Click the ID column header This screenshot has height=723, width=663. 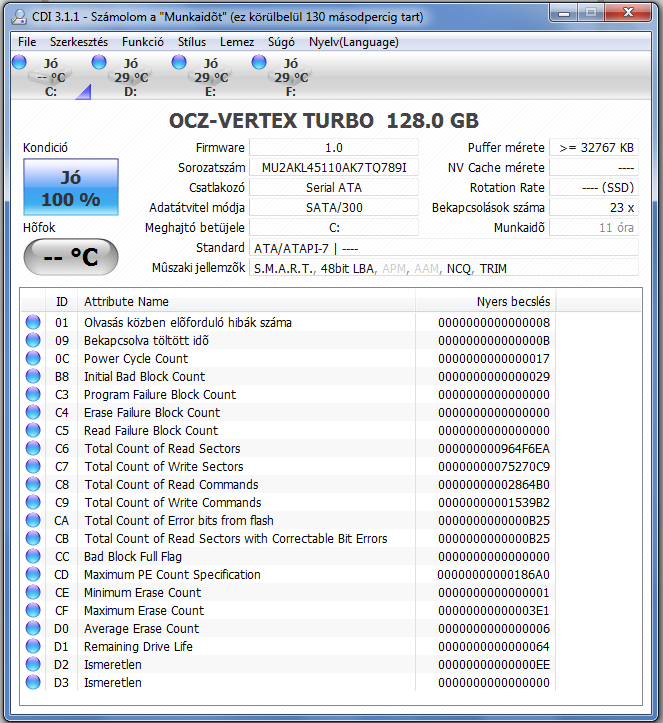[61, 302]
